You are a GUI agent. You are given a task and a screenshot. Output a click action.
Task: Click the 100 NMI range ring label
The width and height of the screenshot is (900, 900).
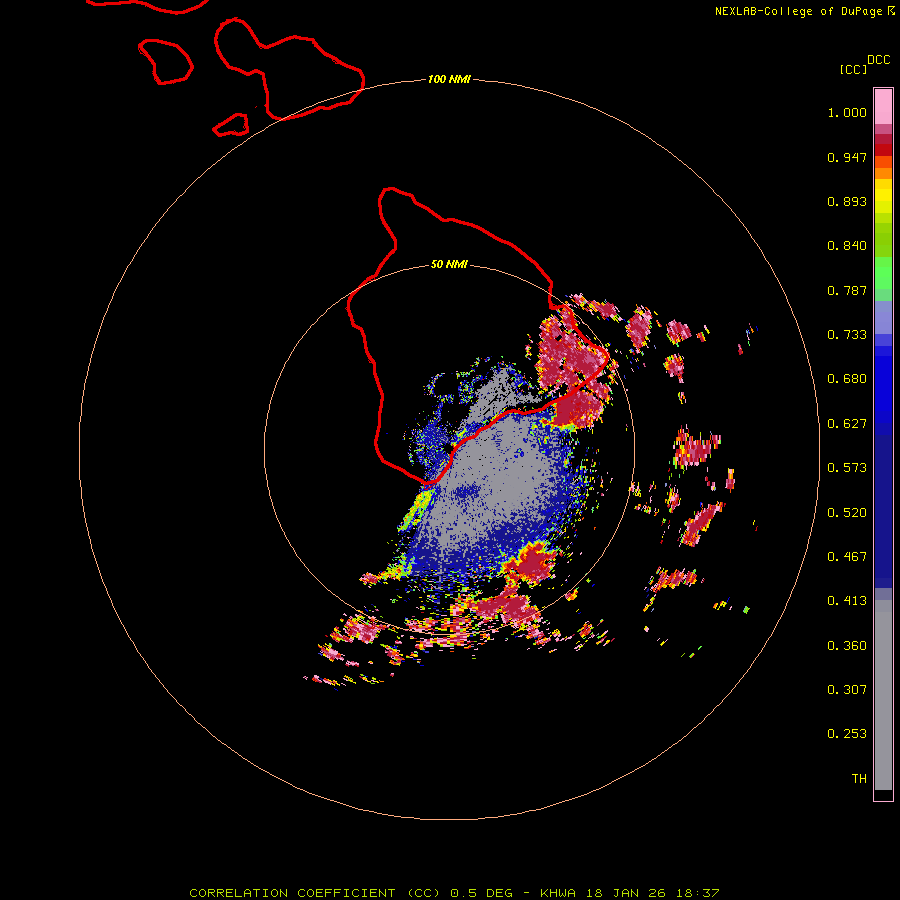[449, 79]
